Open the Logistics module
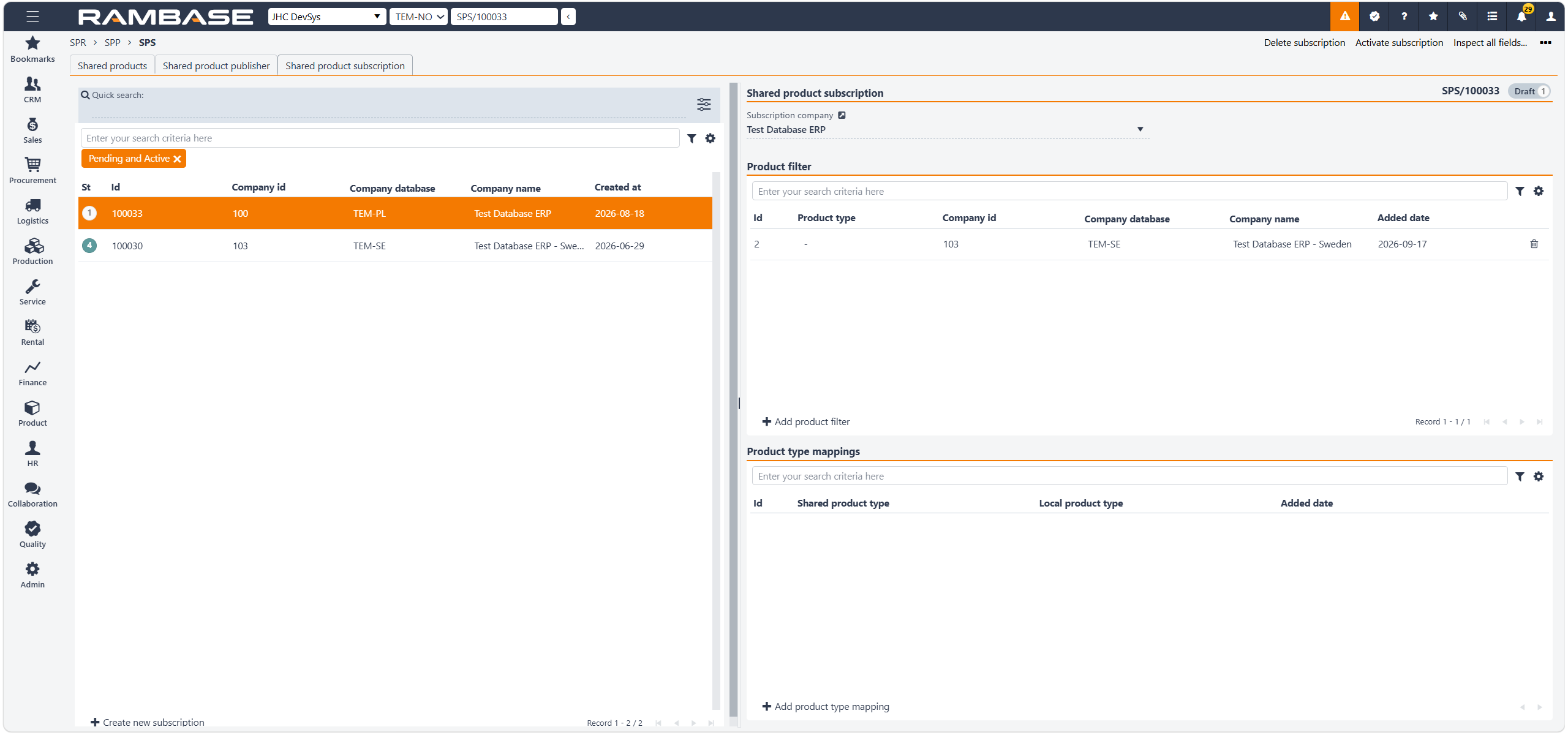1568x735 pixels. tap(32, 211)
